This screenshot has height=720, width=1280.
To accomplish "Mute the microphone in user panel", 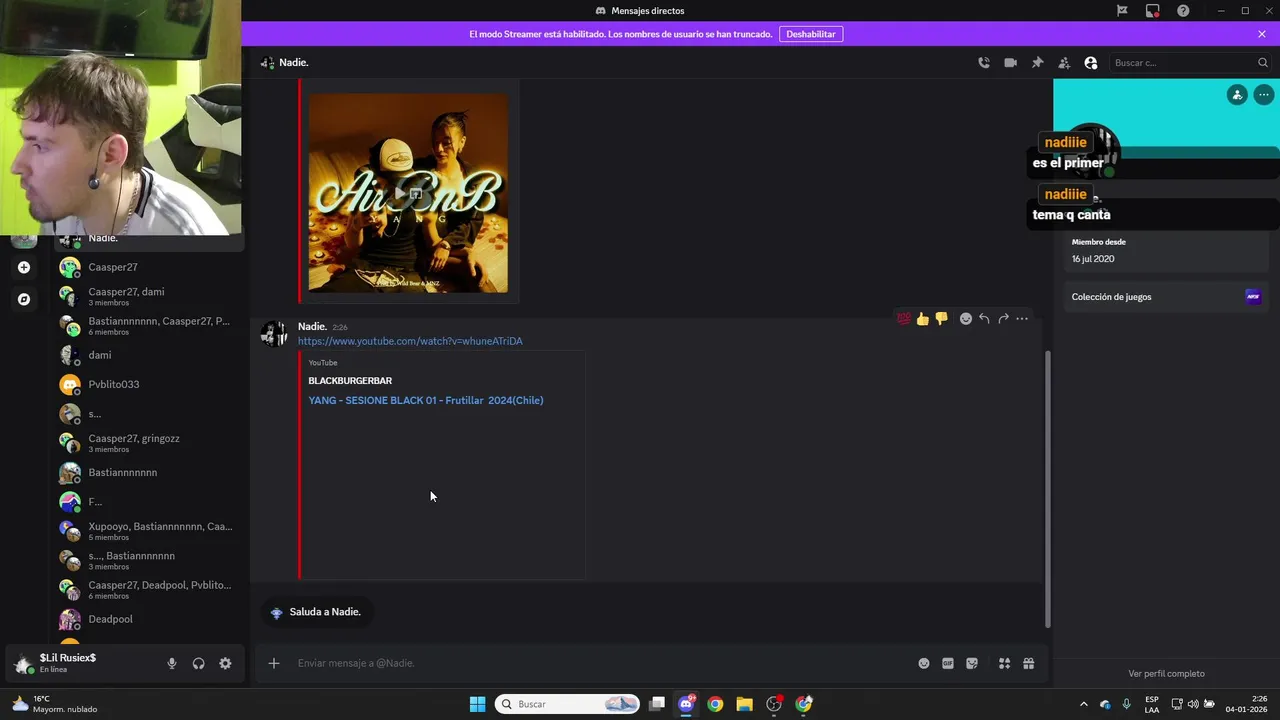I will click(172, 663).
